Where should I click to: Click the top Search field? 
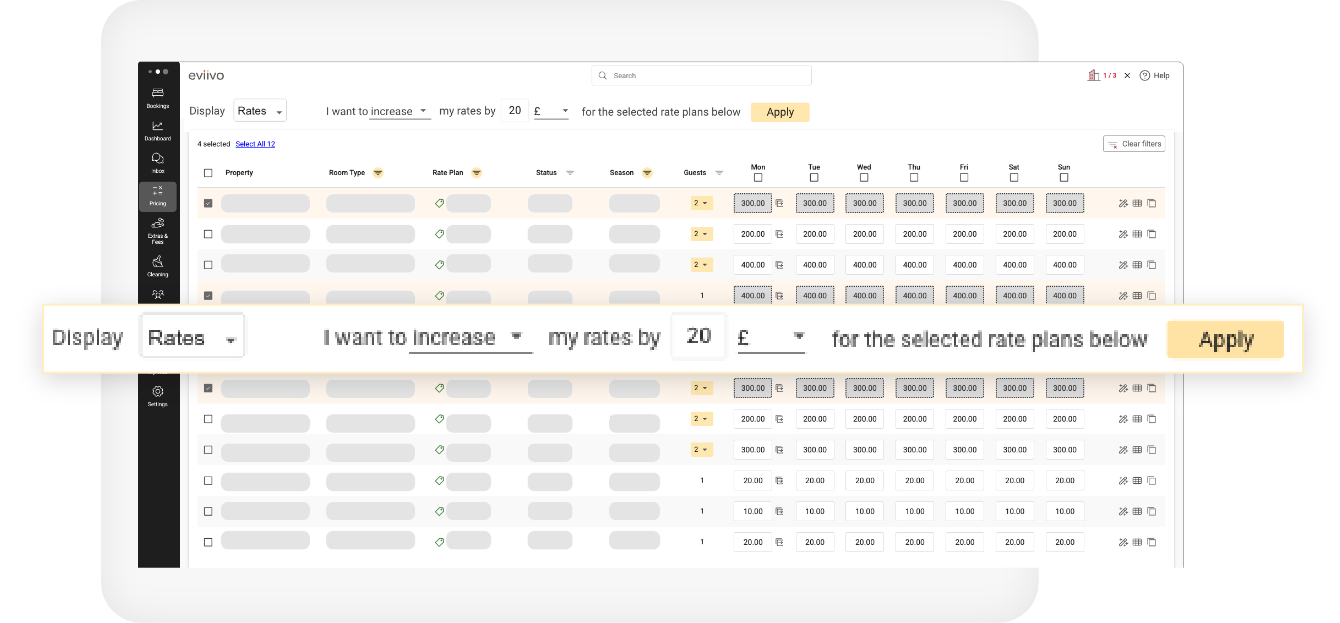pyautogui.click(x=701, y=76)
